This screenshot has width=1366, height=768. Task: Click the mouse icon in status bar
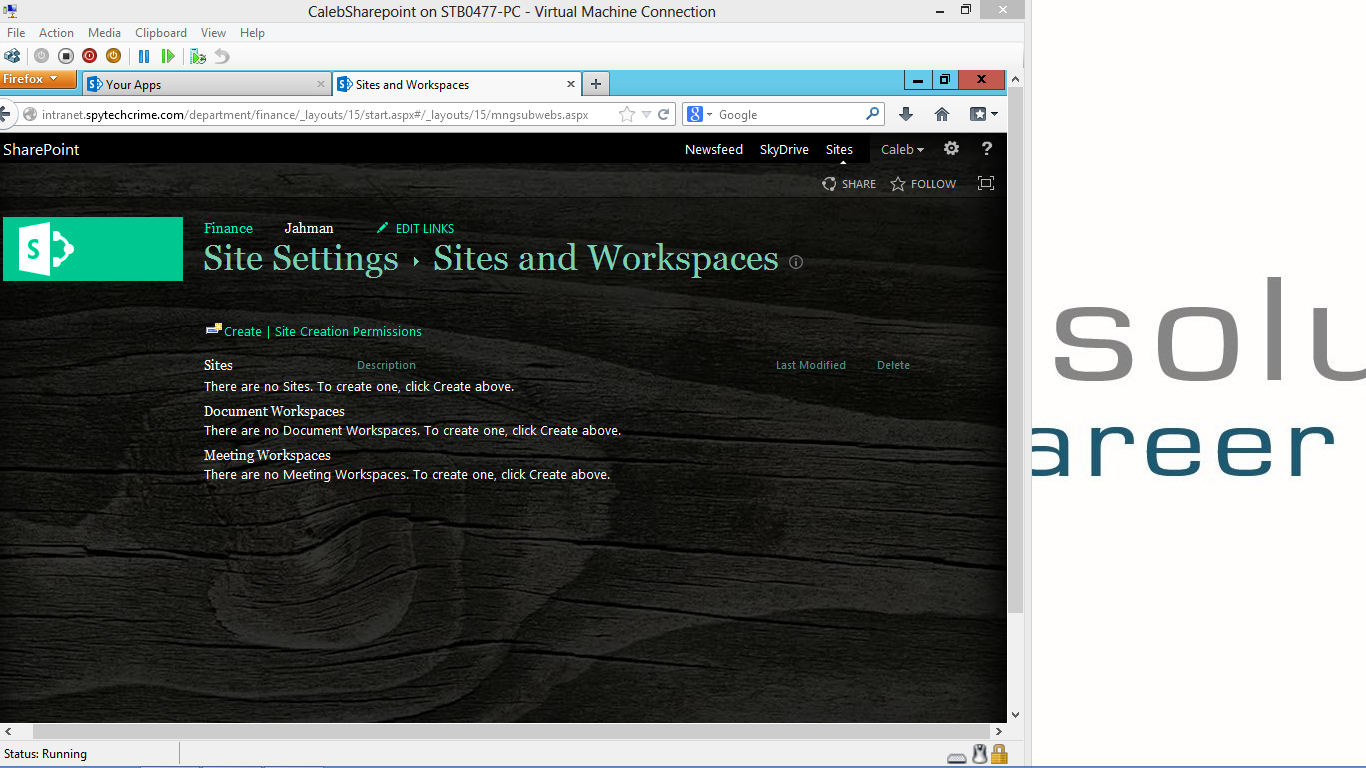(980, 754)
